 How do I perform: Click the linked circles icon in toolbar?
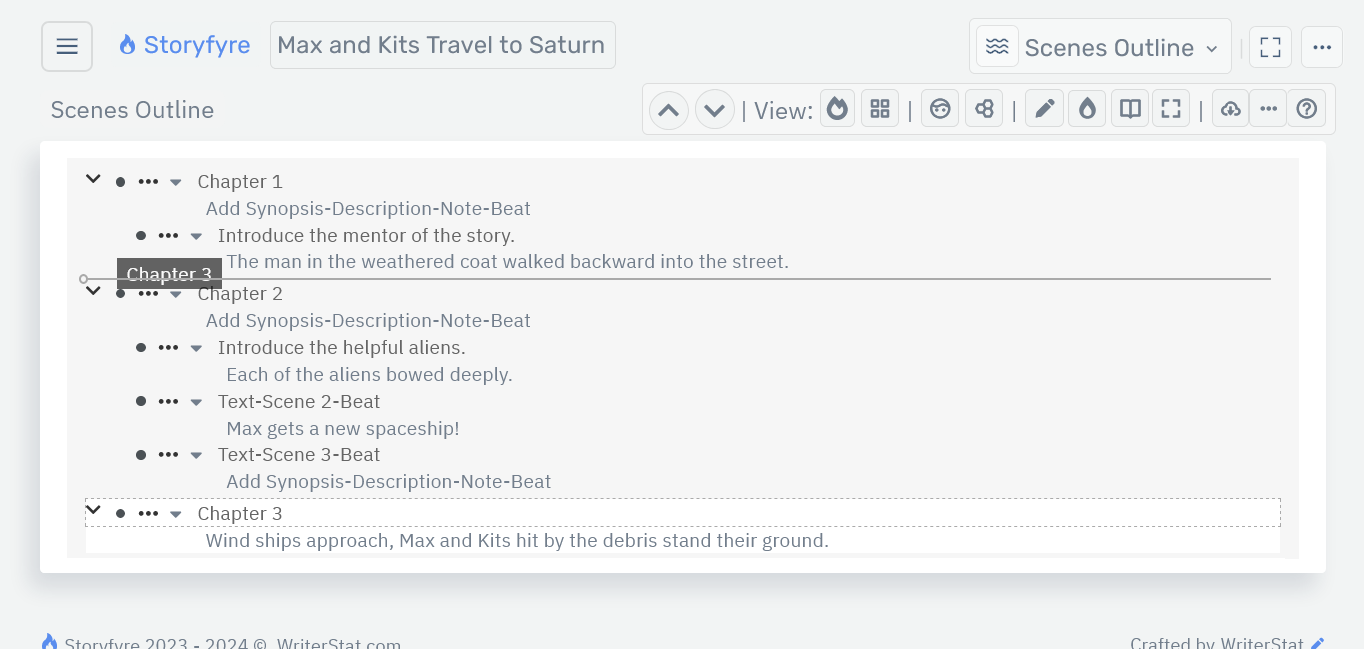(984, 109)
